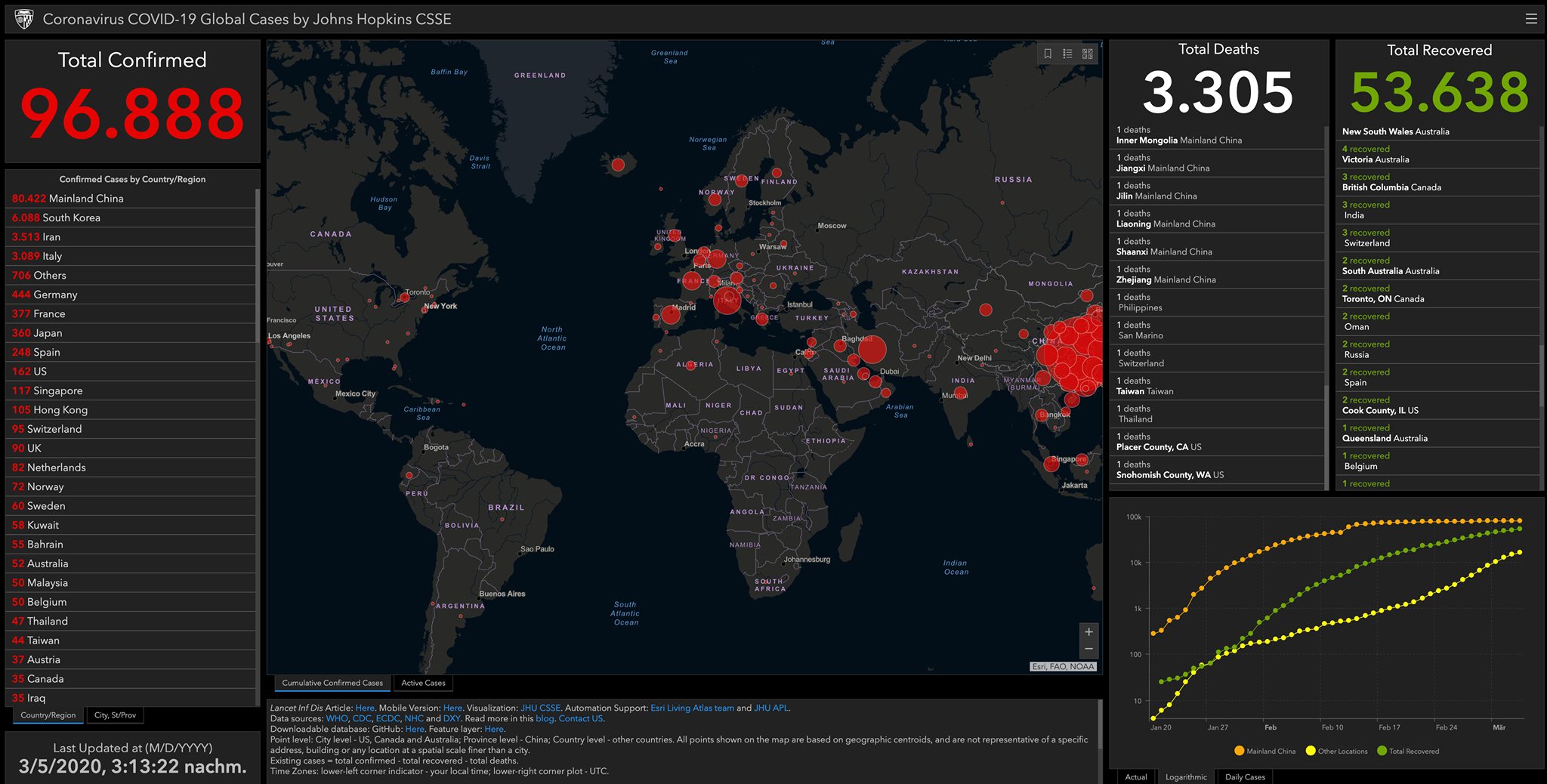The width and height of the screenshot is (1547, 784).
Task: Select Mainland China in the confirmed cases list
Action: tap(131, 199)
